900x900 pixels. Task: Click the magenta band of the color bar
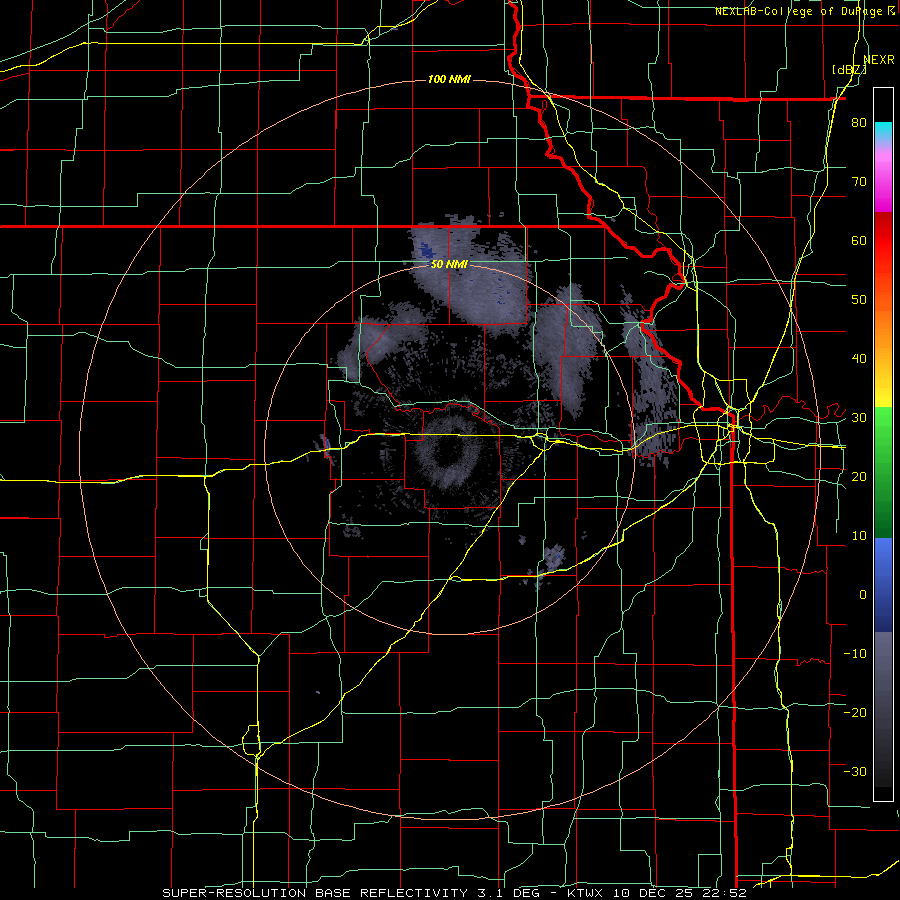point(883,183)
